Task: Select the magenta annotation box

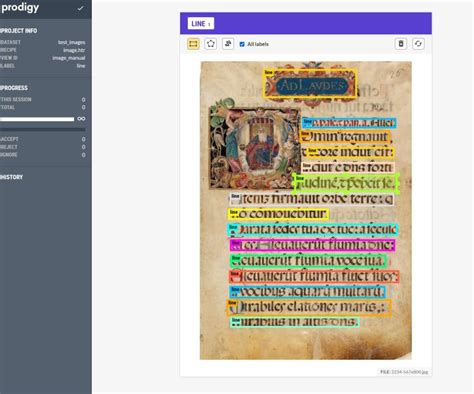Action: pos(313,245)
